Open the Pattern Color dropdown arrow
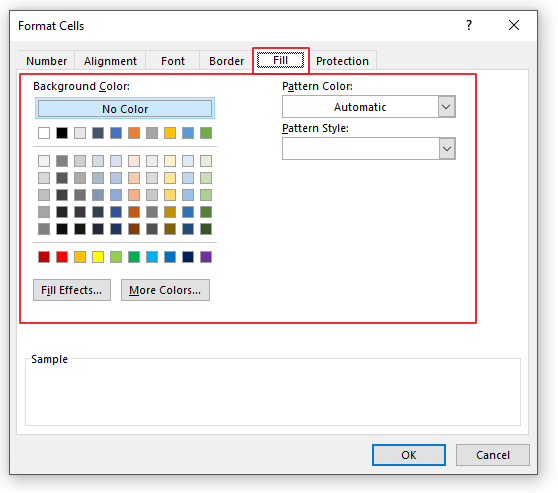This screenshot has width=558, height=493. [446, 106]
